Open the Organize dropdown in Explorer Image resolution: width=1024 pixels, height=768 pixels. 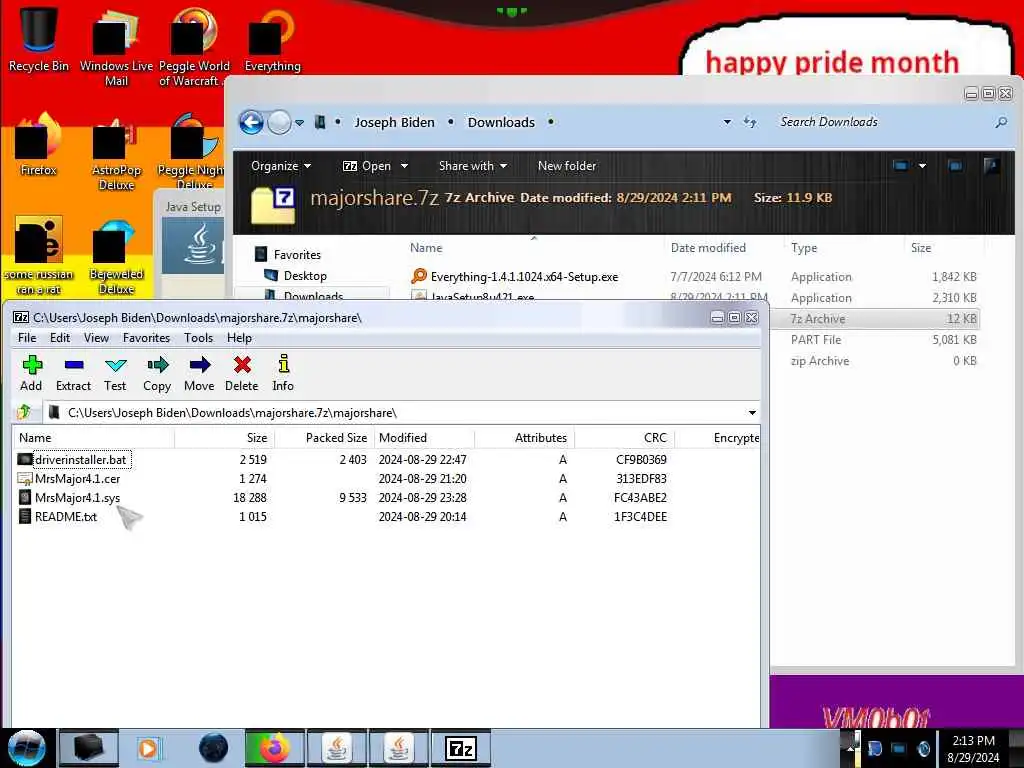[281, 166]
